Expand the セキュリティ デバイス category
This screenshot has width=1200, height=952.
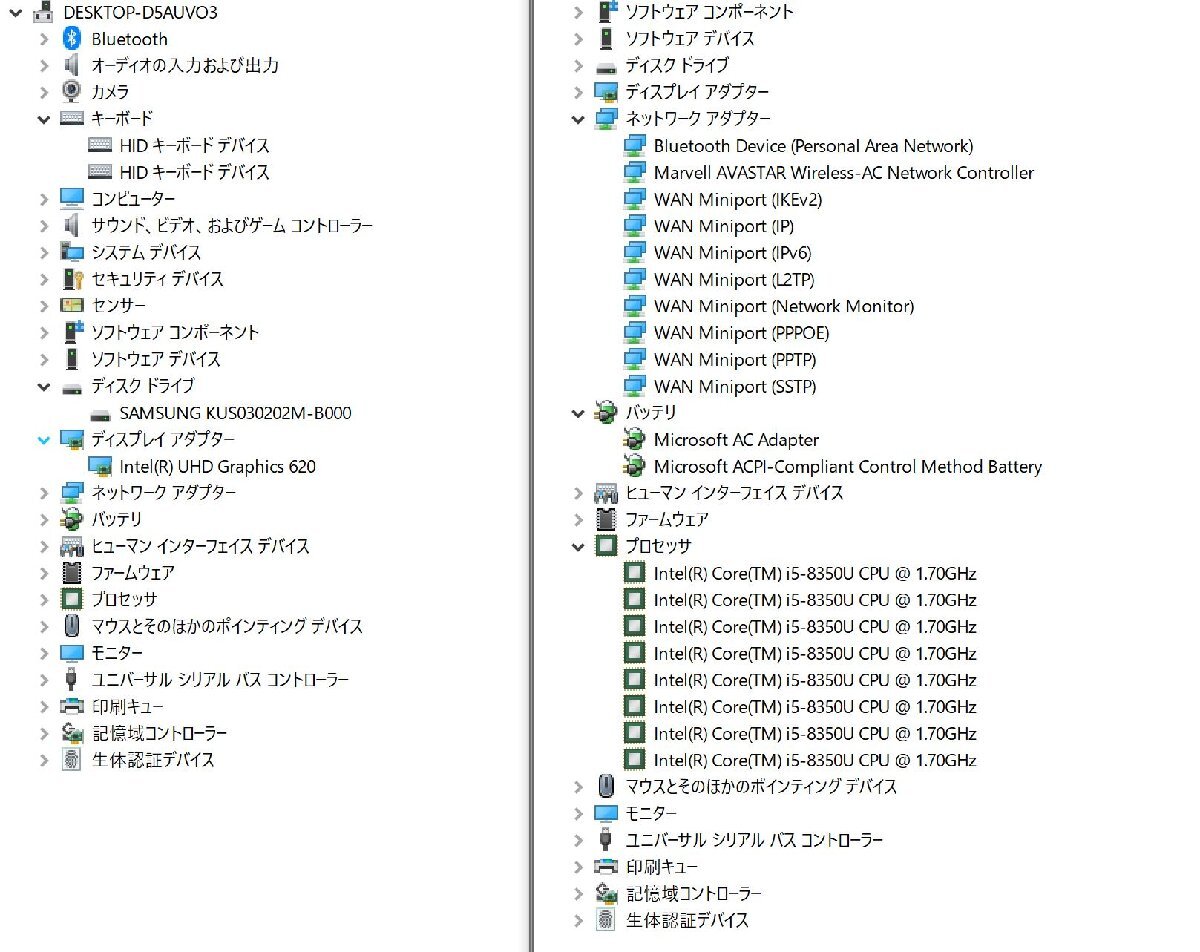pos(43,279)
